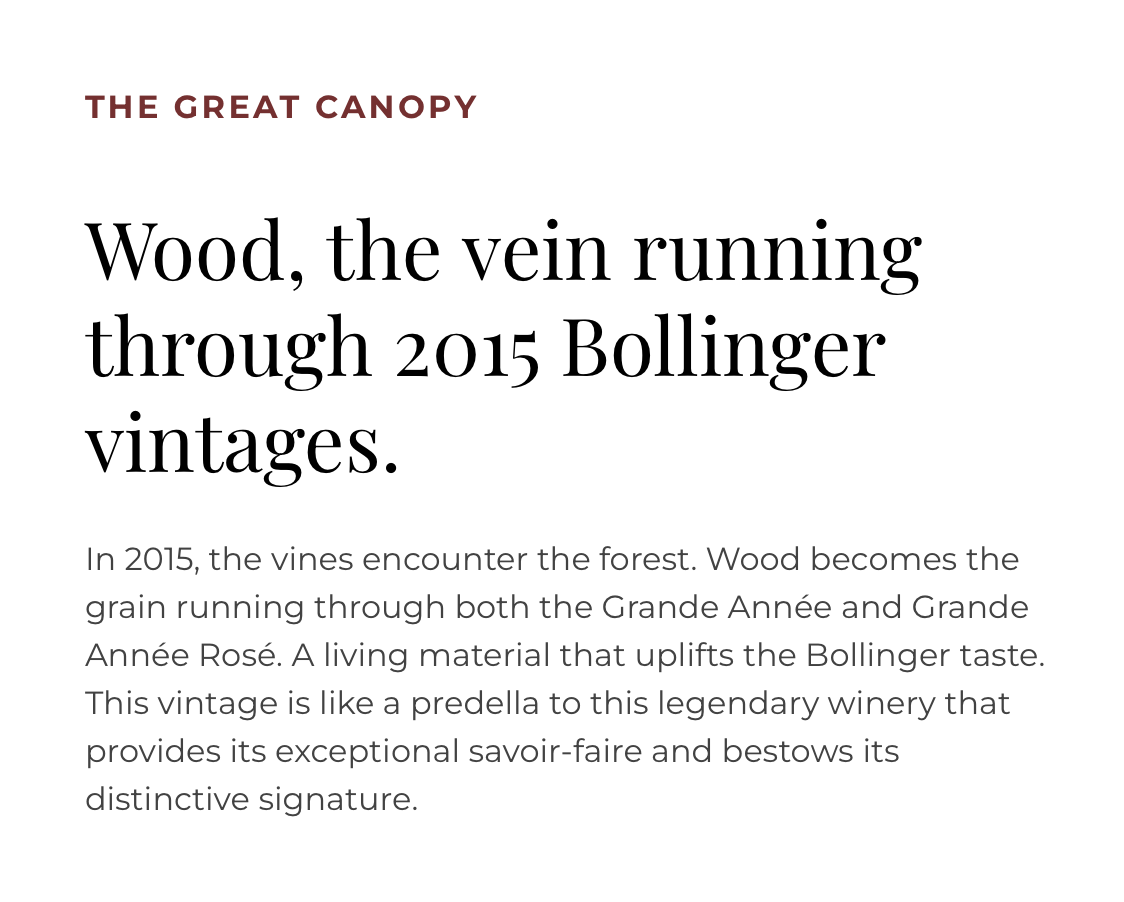Click the "THE GREAT CANOPY" label
This screenshot has height=902, width=1124.
tap(281, 108)
